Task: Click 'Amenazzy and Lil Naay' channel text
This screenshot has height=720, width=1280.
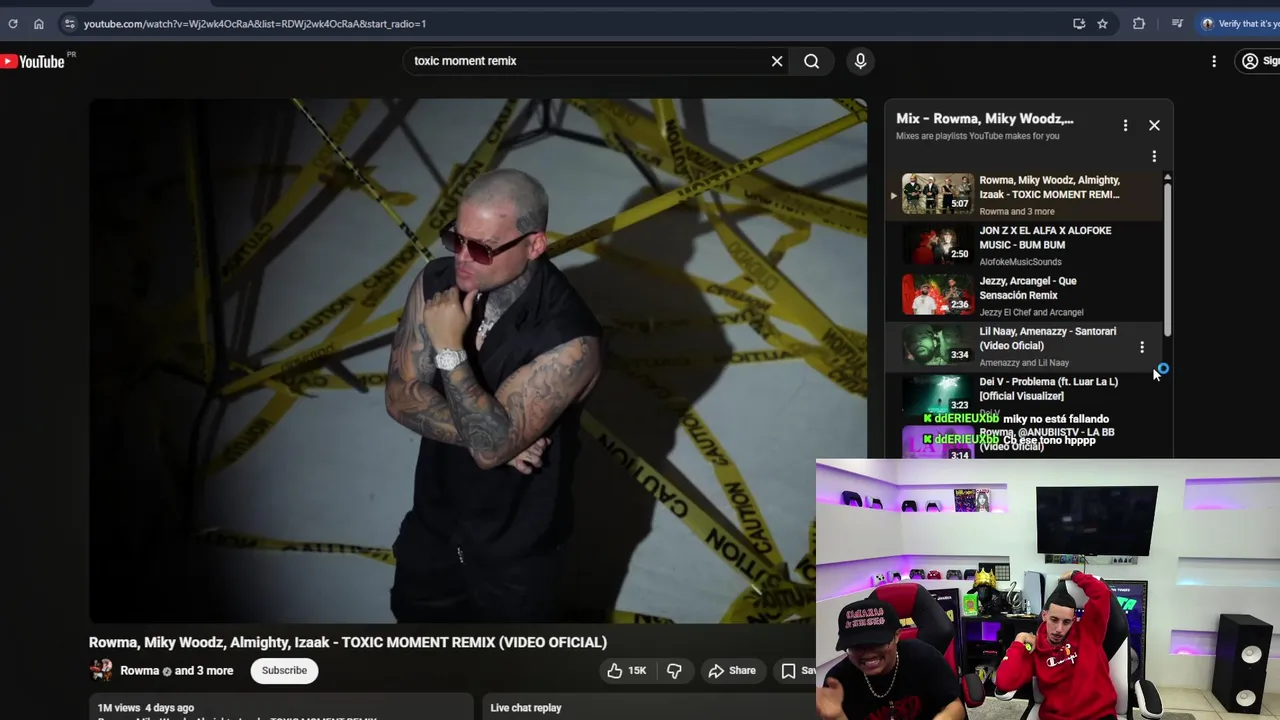Action: [1024, 363]
